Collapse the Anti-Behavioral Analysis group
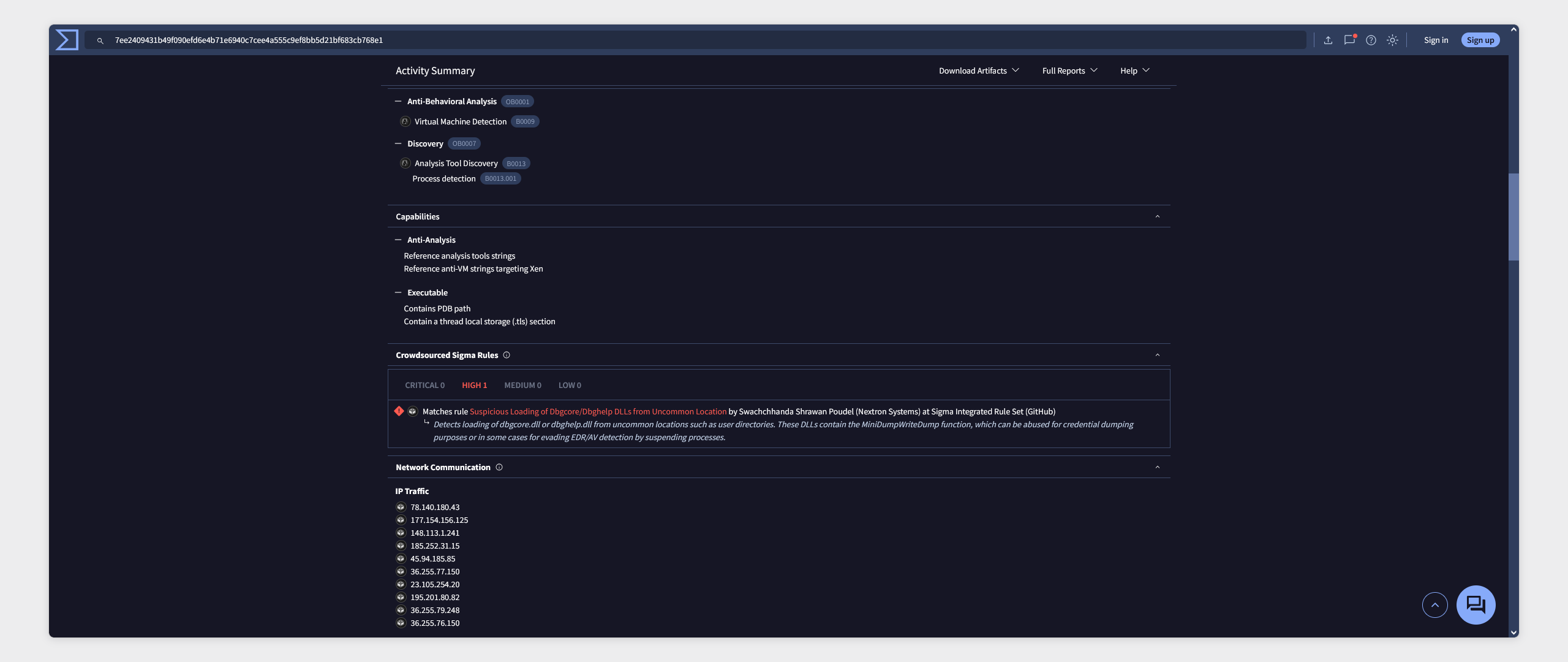 (x=398, y=102)
